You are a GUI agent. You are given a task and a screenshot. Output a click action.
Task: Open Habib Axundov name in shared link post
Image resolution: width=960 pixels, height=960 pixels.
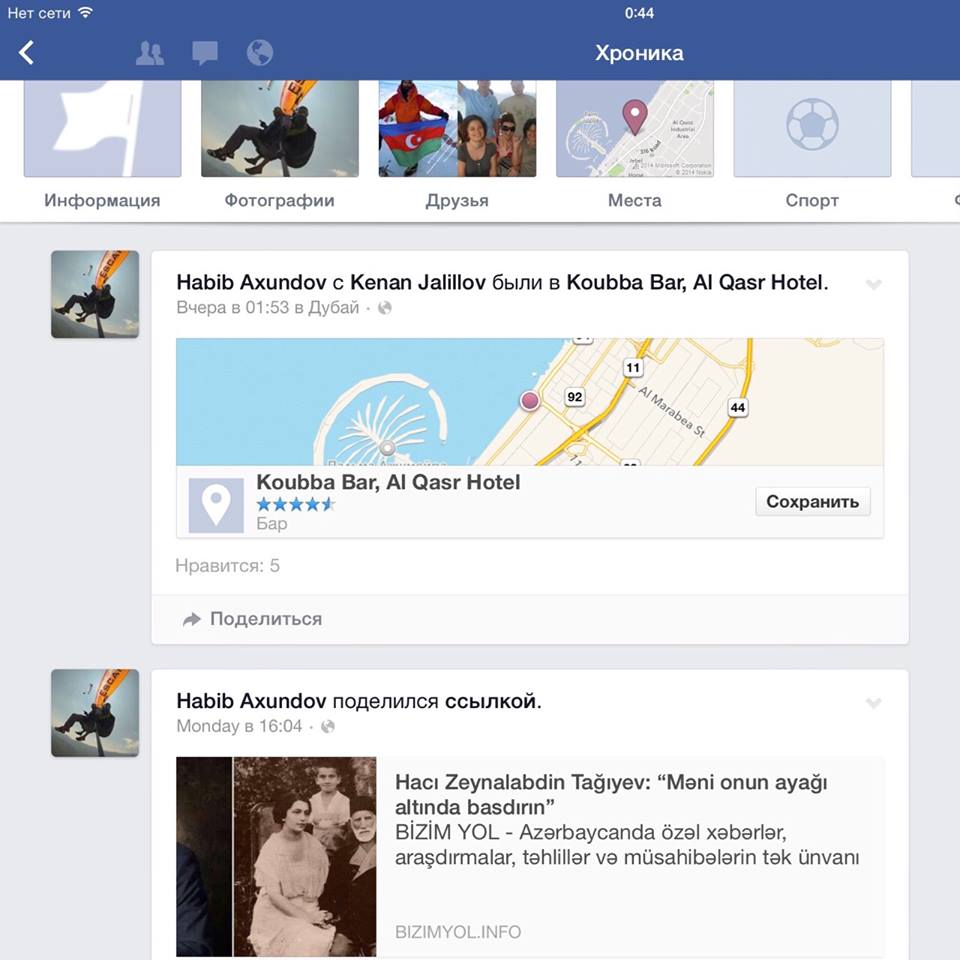click(x=251, y=701)
